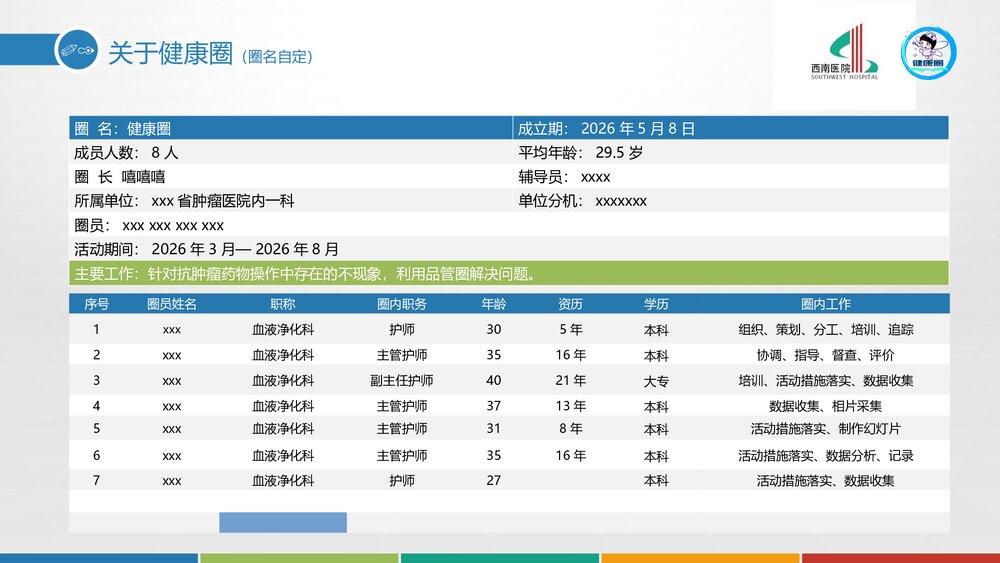
Task: Click the 学历 column header
Action: pyautogui.click(x=656, y=304)
